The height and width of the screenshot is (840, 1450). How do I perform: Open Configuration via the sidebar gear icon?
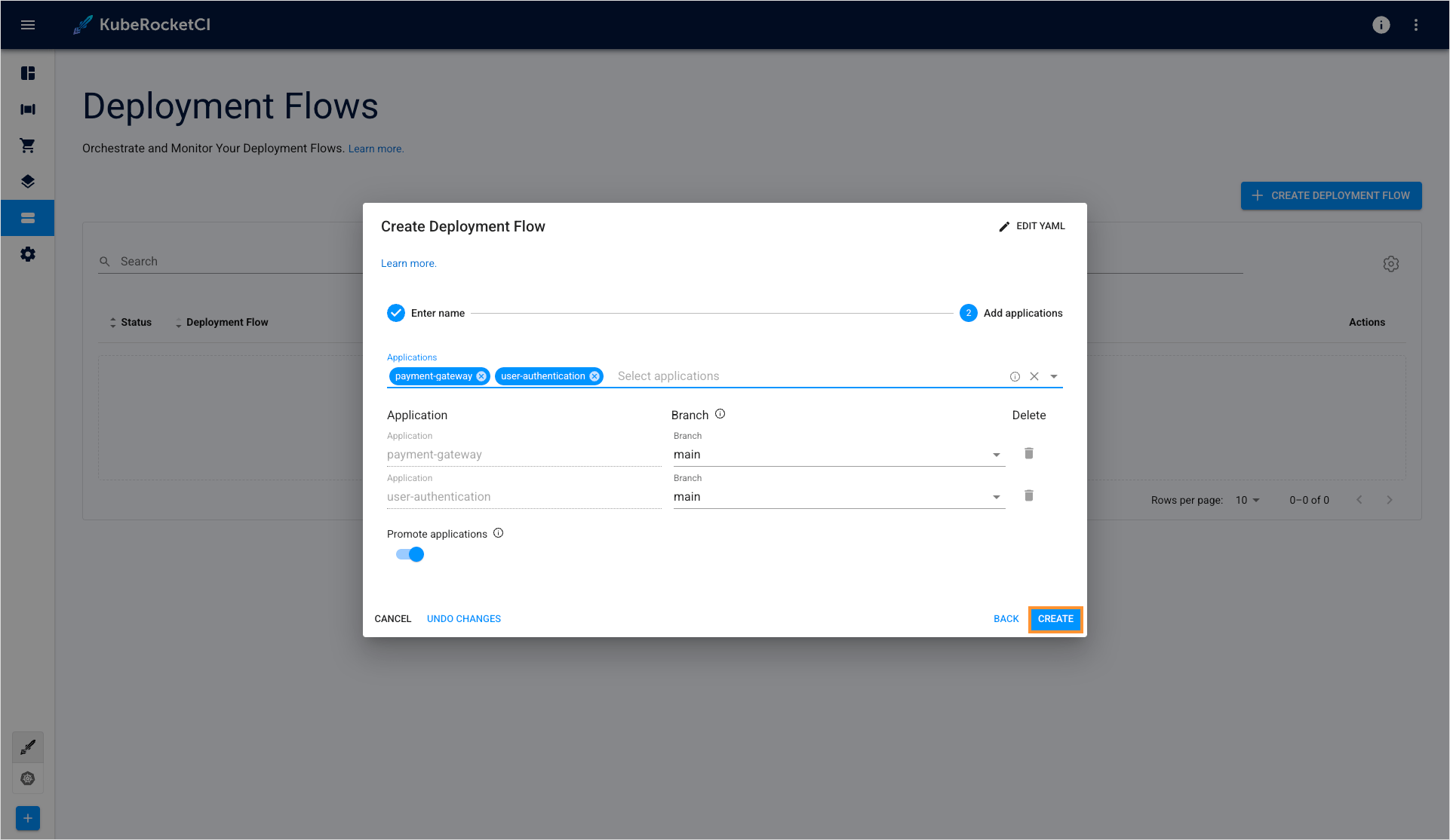[28, 254]
